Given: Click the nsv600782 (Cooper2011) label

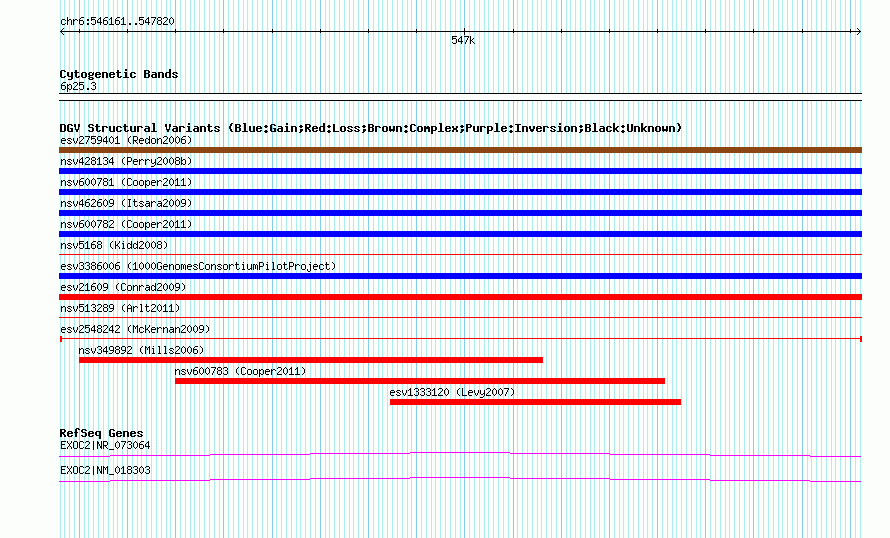Looking at the screenshot, I should [x=126, y=224].
